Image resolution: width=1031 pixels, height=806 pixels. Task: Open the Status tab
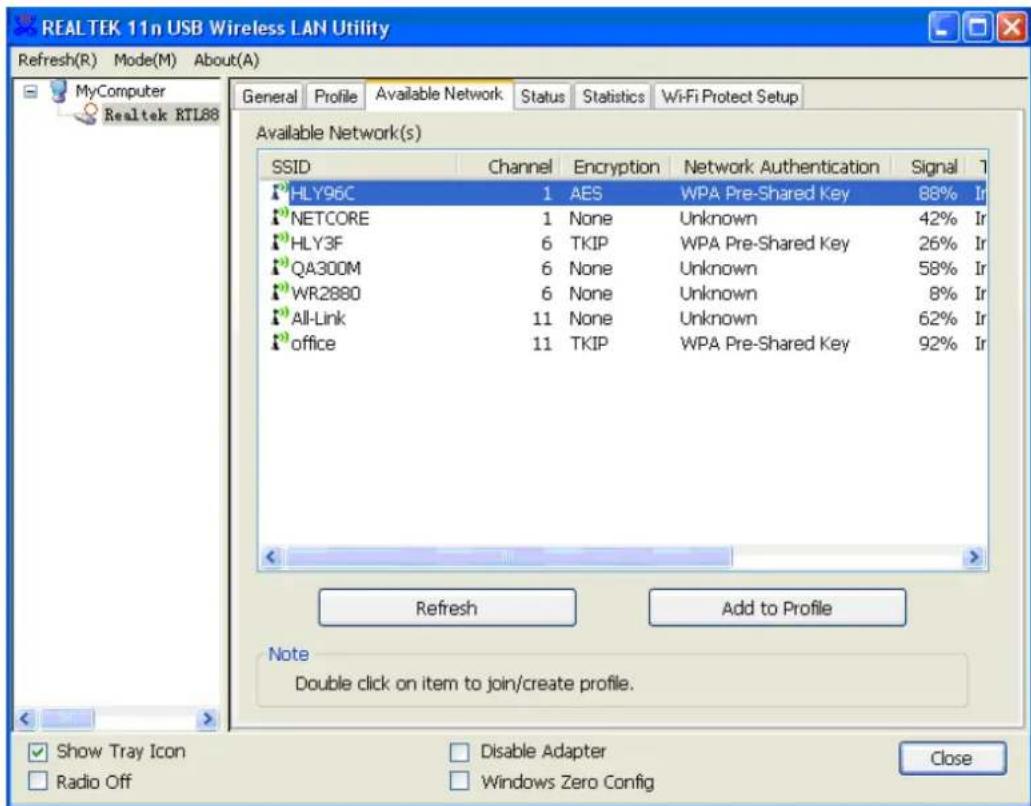point(542,97)
